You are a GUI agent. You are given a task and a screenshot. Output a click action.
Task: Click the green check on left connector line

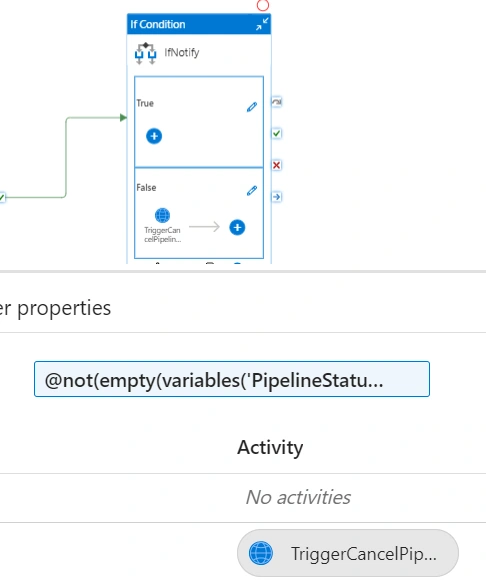(x=2, y=197)
